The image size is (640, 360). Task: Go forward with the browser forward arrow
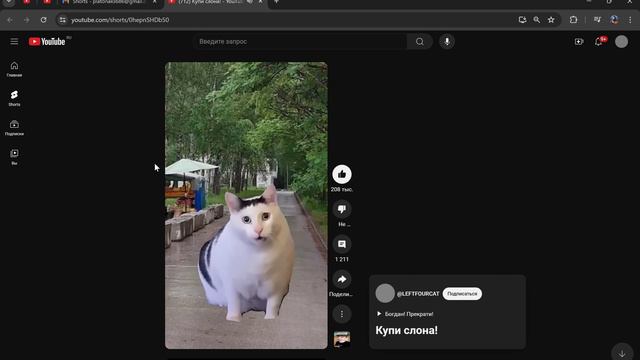[27, 20]
